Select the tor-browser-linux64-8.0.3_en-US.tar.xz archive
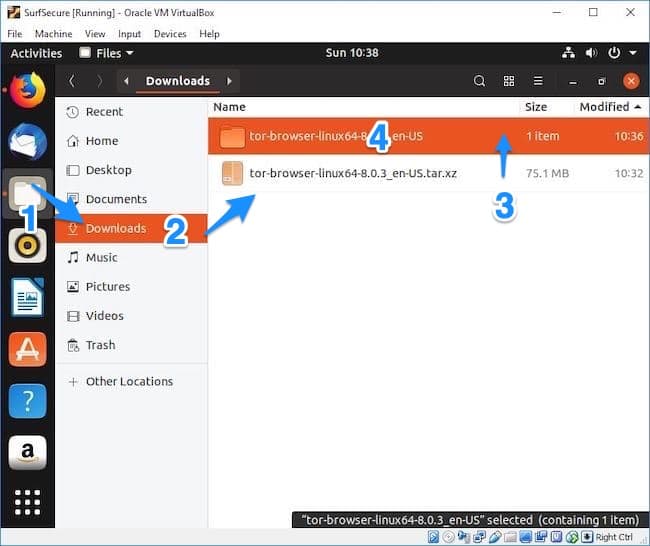650x546 pixels. [429, 173]
